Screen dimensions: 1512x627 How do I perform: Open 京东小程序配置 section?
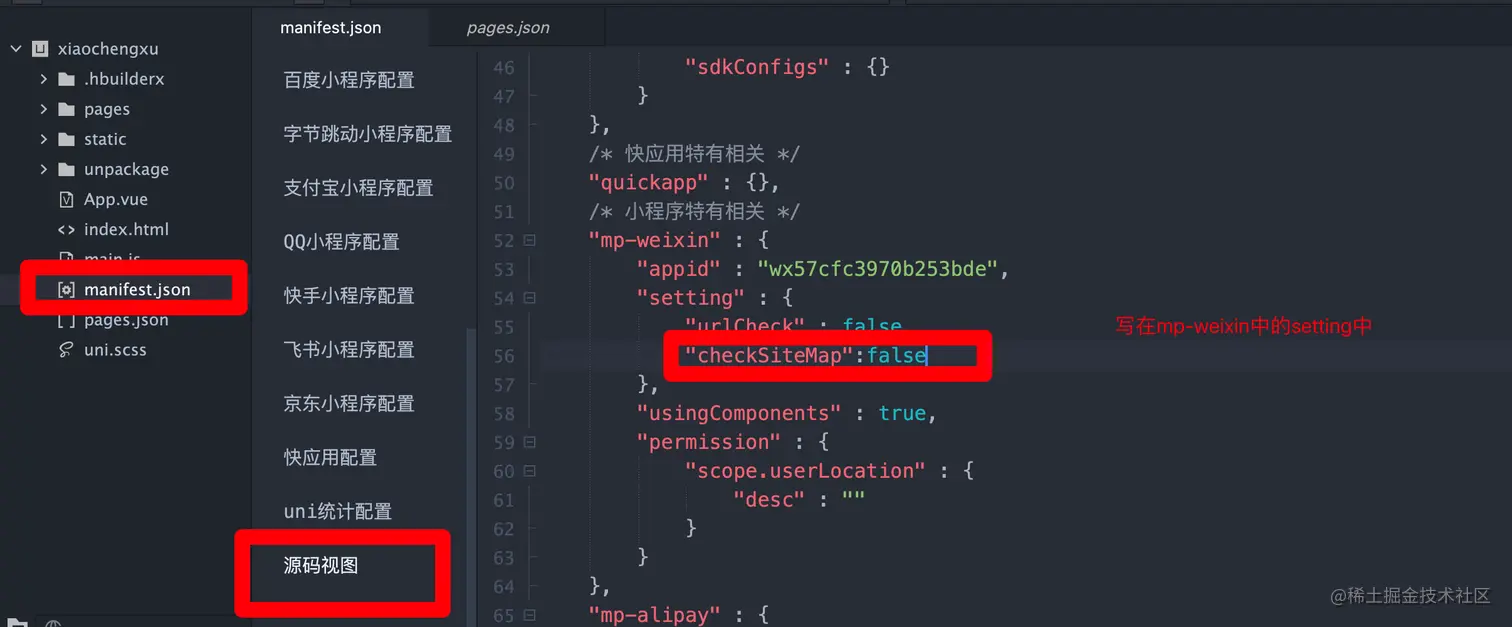(349, 404)
